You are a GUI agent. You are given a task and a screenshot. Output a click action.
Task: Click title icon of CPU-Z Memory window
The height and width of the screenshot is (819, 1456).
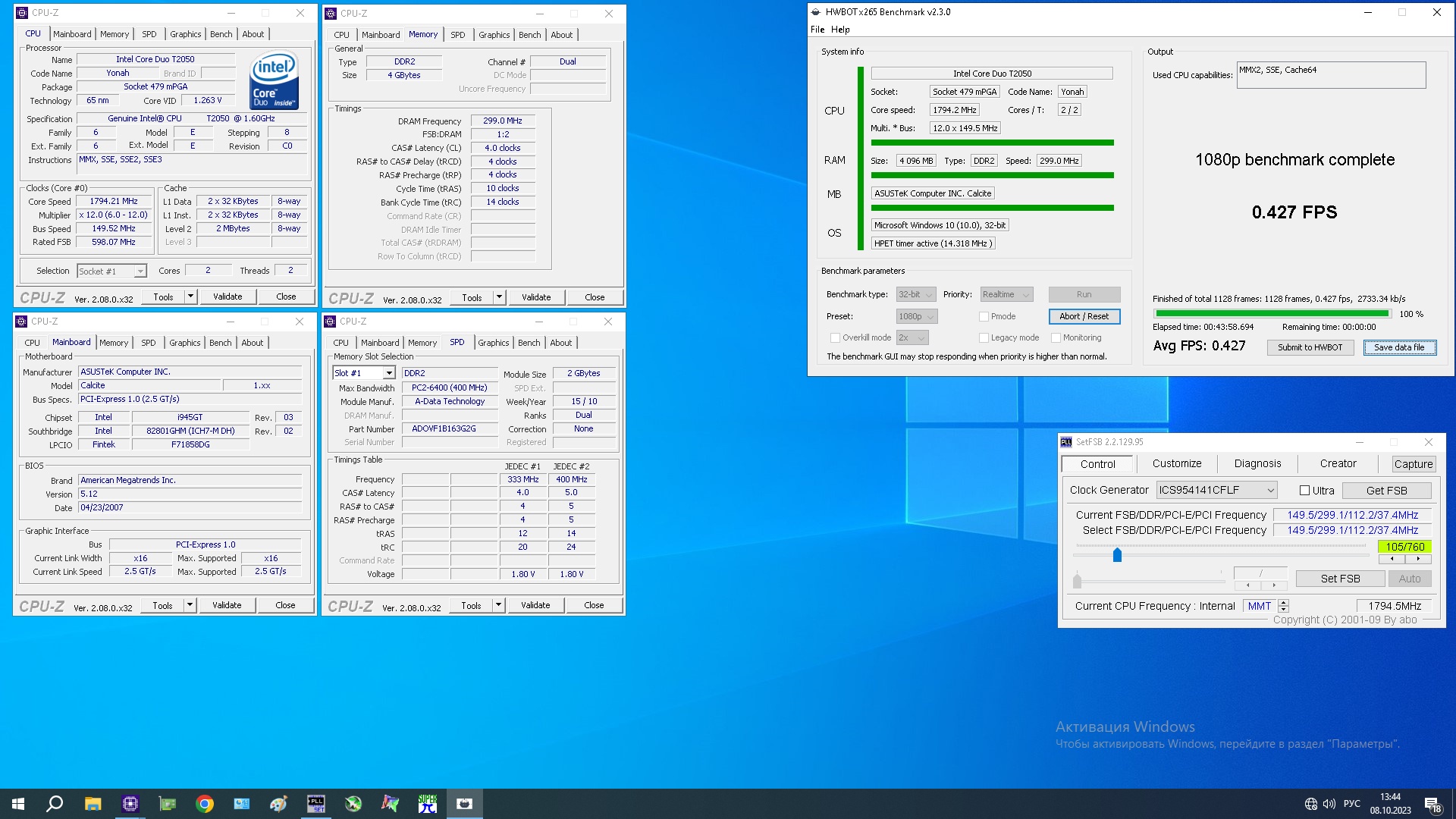(x=331, y=14)
